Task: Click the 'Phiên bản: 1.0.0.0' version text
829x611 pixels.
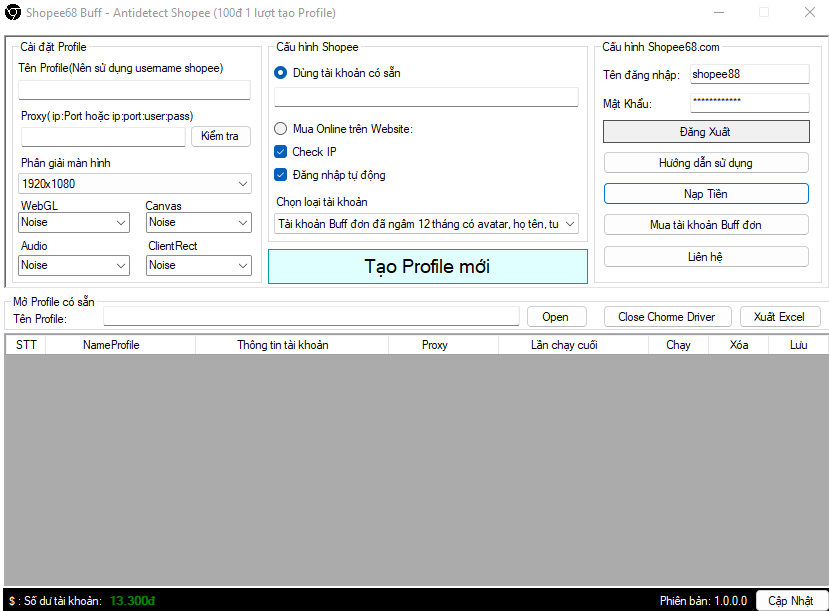Action: click(x=703, y=601)
